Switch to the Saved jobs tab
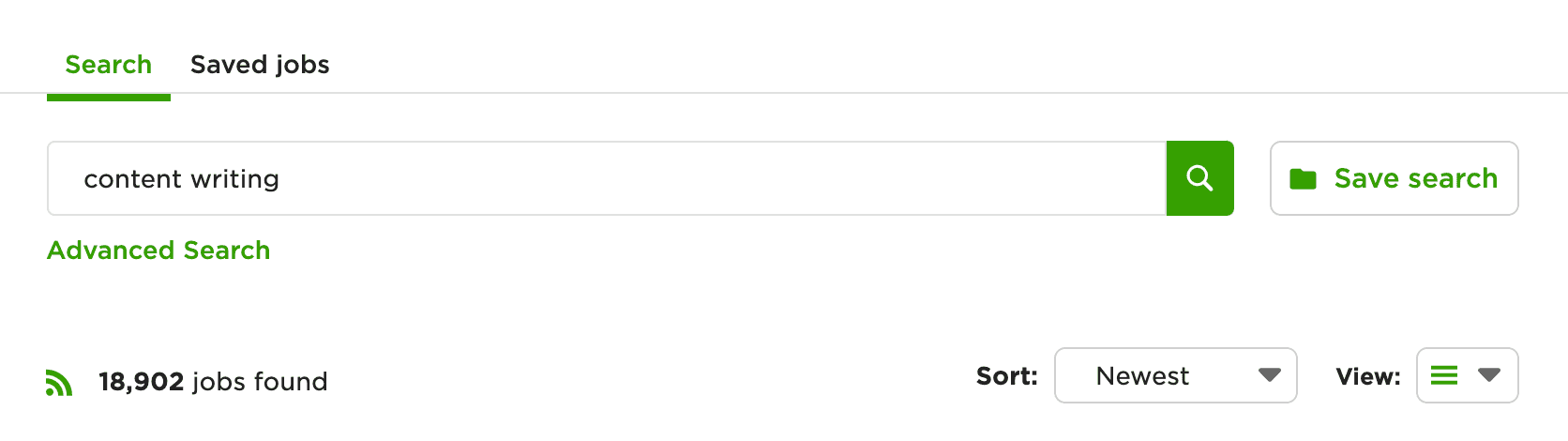 click(260, 65)
